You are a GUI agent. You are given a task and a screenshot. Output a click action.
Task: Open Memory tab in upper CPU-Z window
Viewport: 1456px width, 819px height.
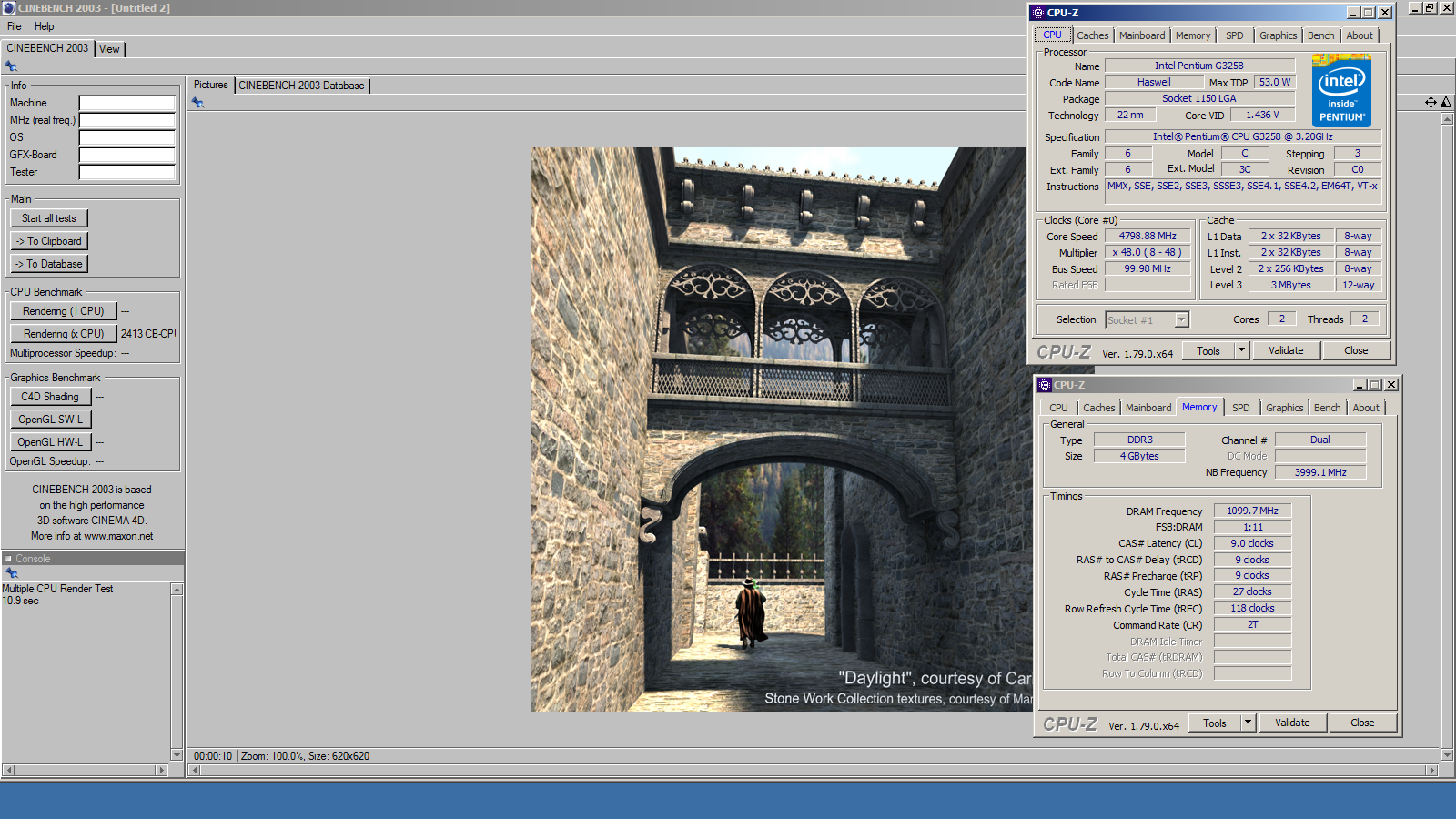1193,35
